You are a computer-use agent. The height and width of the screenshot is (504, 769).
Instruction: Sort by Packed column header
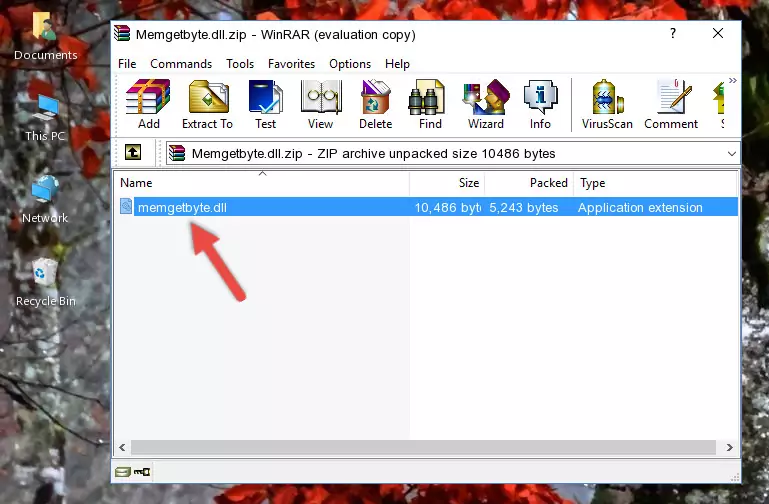(x=529, y=183)
